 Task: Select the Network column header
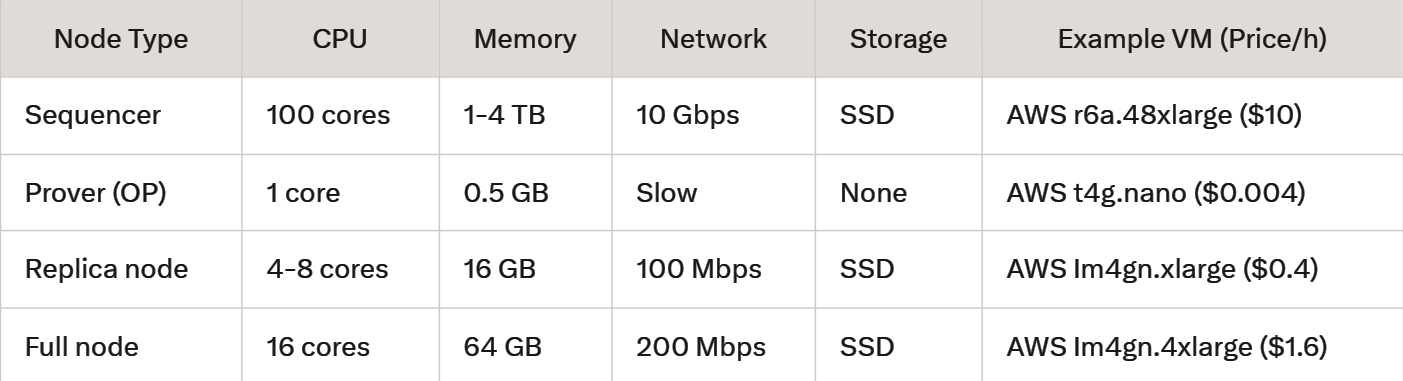coord(714,39)
